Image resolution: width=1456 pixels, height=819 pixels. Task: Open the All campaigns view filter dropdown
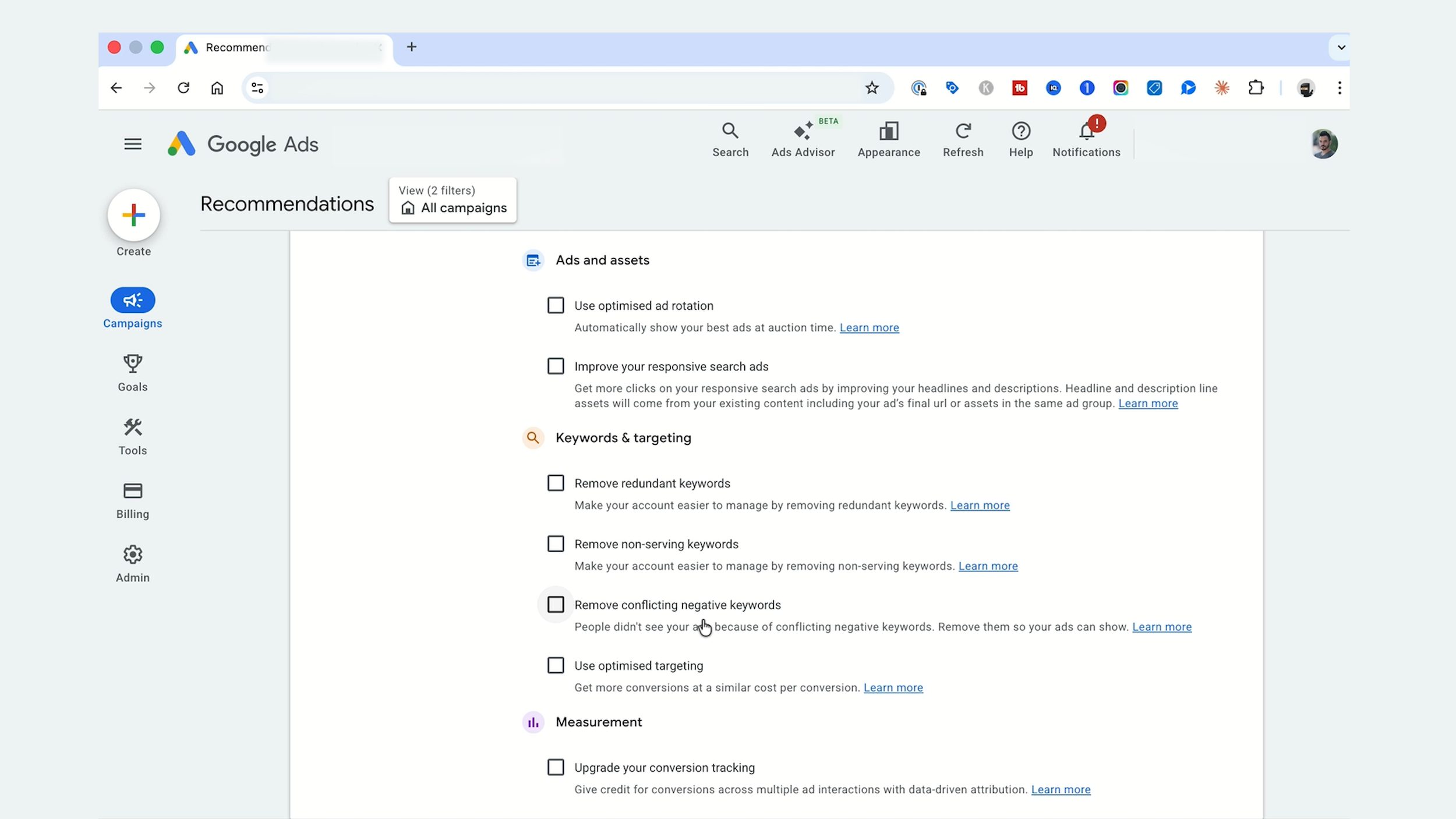pyautogui.click(x=453, y=200)
